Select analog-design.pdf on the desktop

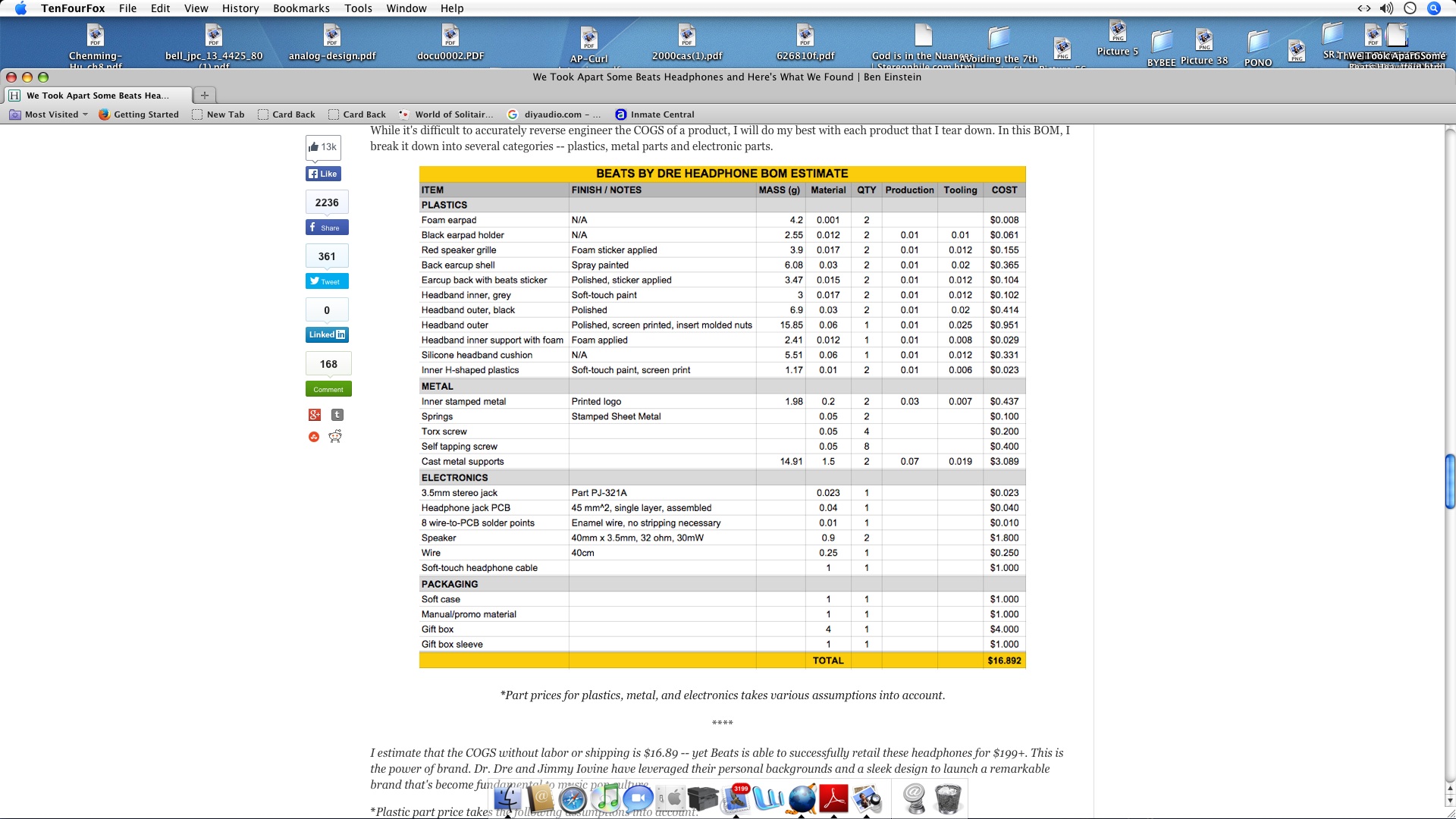tap(332, 44)
